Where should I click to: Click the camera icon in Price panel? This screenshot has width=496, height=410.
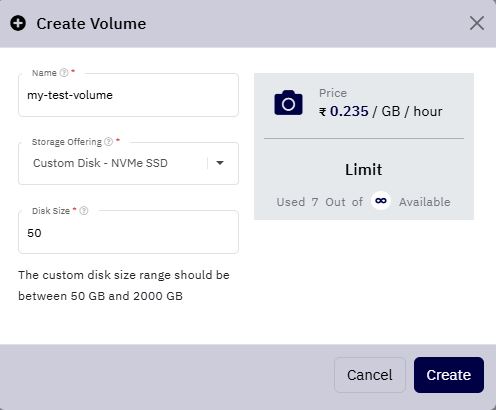pos(288,103)
